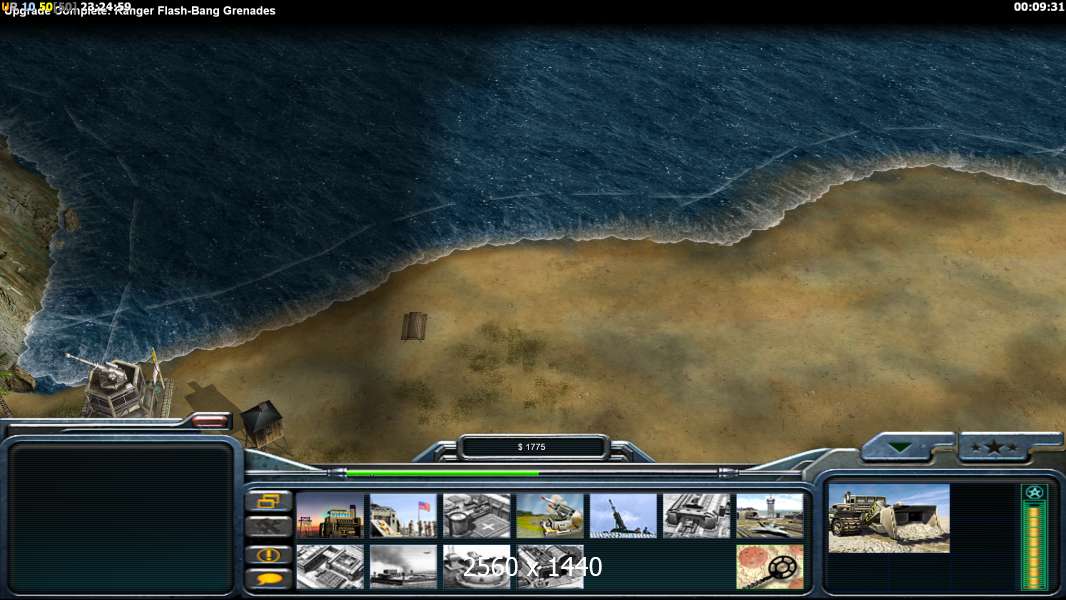The image size is (1066, 600).
Task: Select the supply crate on the beach
Action: point(414,326)
